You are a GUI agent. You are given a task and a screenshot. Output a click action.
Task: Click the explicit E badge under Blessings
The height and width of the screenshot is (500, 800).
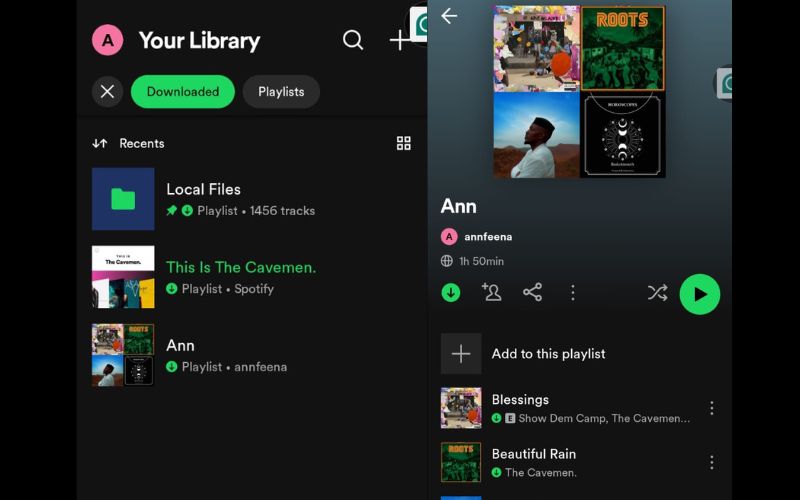click(x=510, y=418)
